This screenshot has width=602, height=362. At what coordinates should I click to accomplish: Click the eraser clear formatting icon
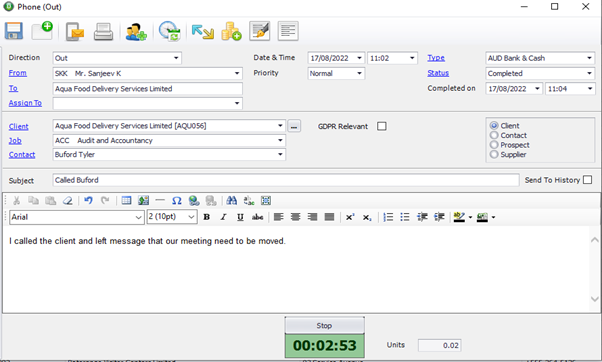tap(68, 200)
